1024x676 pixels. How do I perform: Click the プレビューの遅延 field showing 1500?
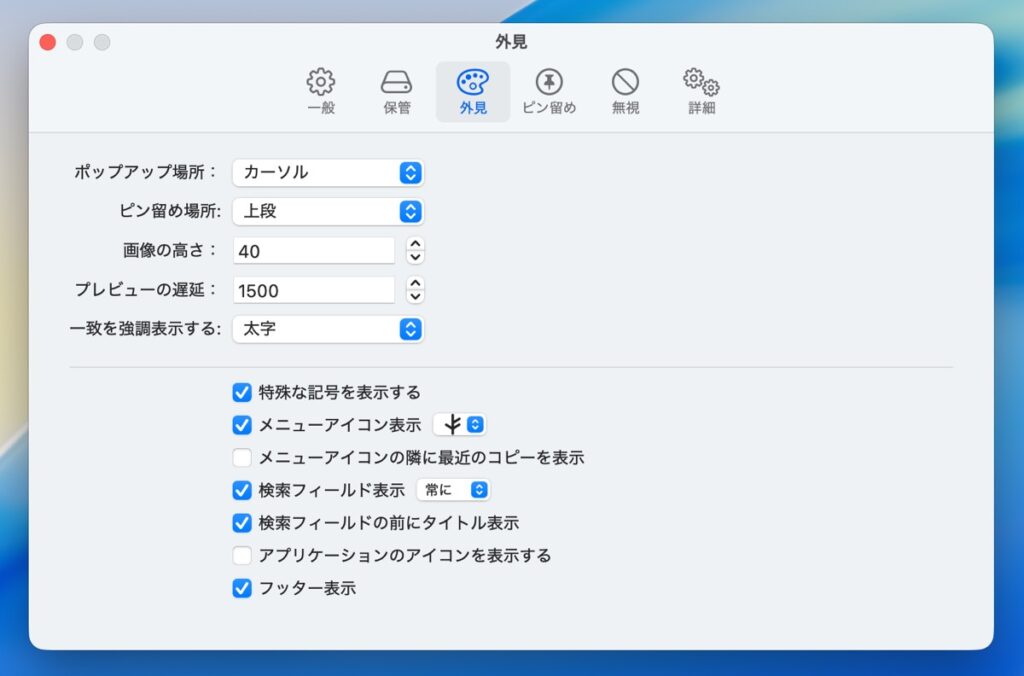314,291
